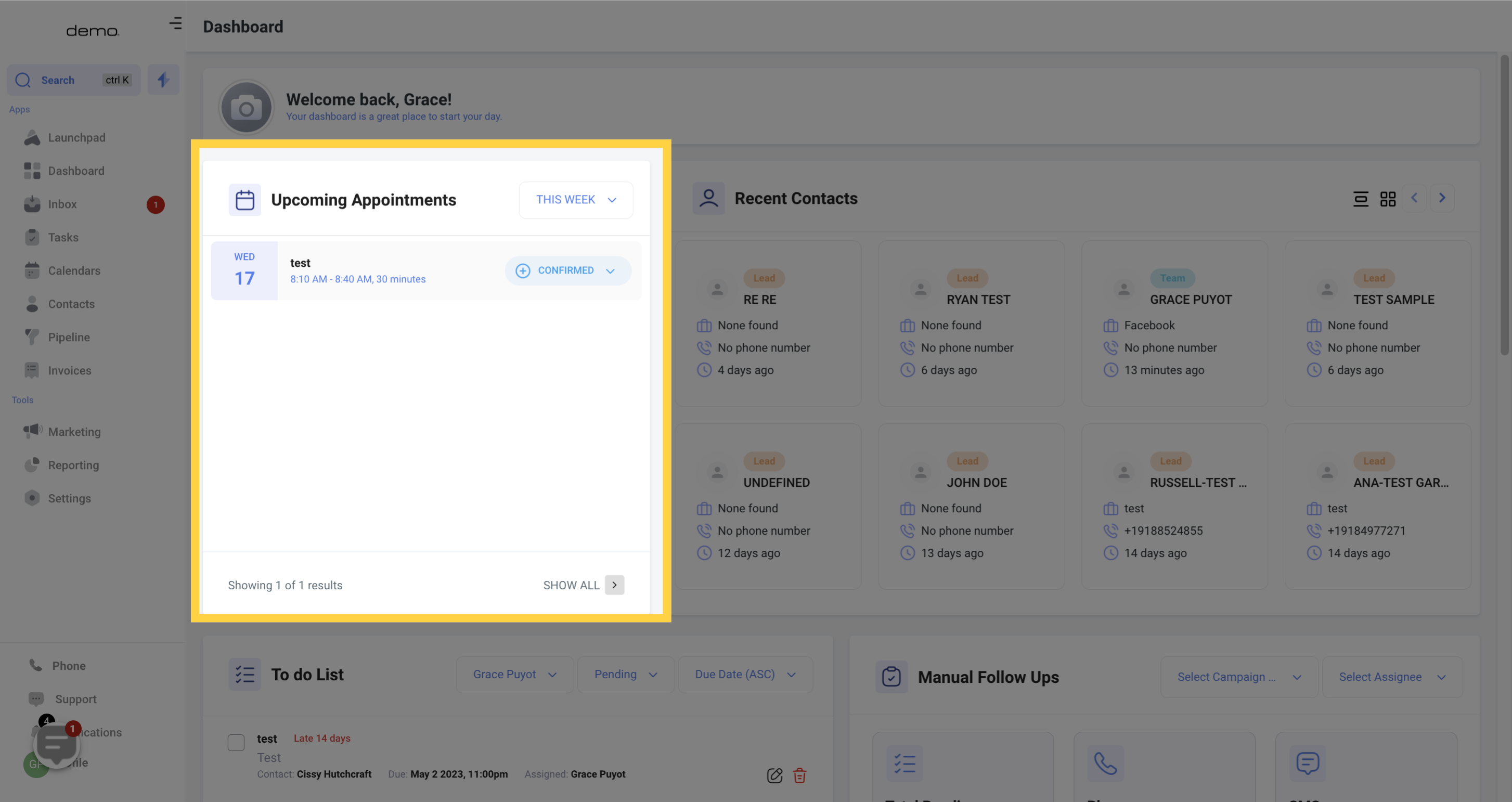Viewport: 1512px width, 802px height.
Task: Switch to list view for Recent Contacts
Action: point(1361,199)
